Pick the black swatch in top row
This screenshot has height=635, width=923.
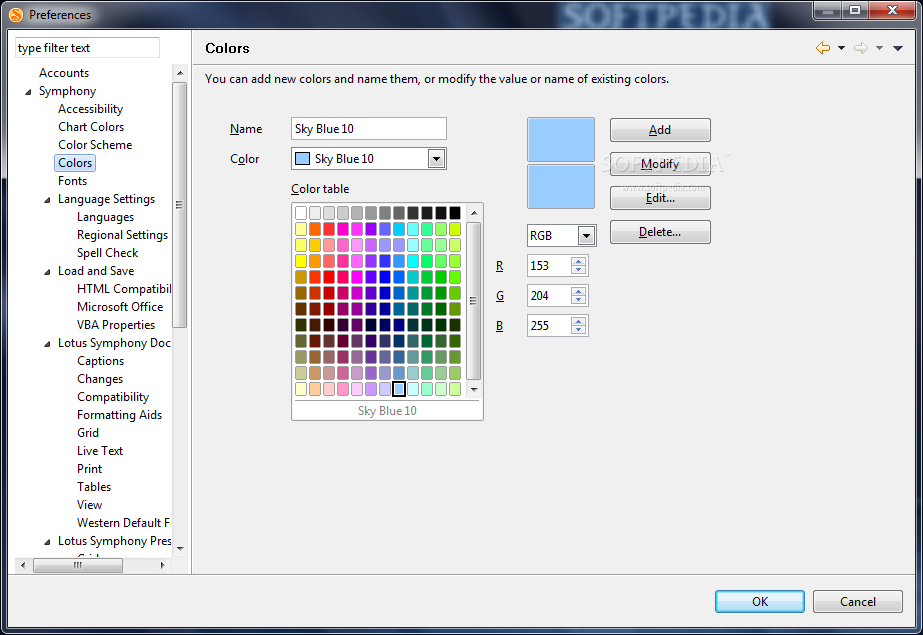[x=455, y=213]
